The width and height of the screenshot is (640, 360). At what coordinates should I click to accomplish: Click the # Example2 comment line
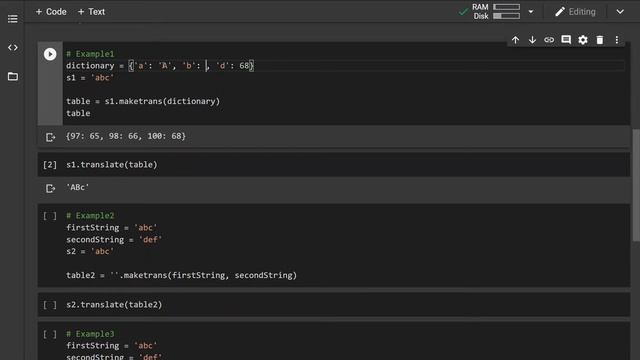(90, 216)
